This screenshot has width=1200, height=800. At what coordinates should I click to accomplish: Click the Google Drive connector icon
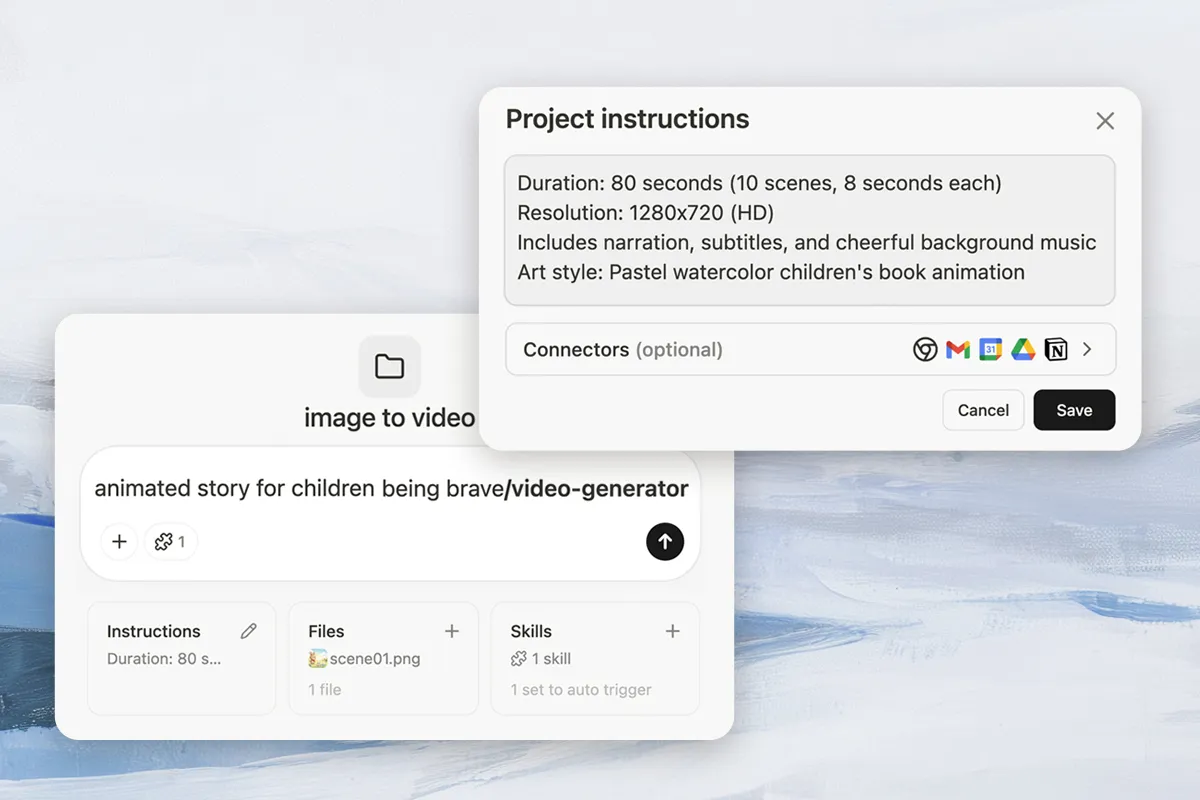[x=1022, y=349]
